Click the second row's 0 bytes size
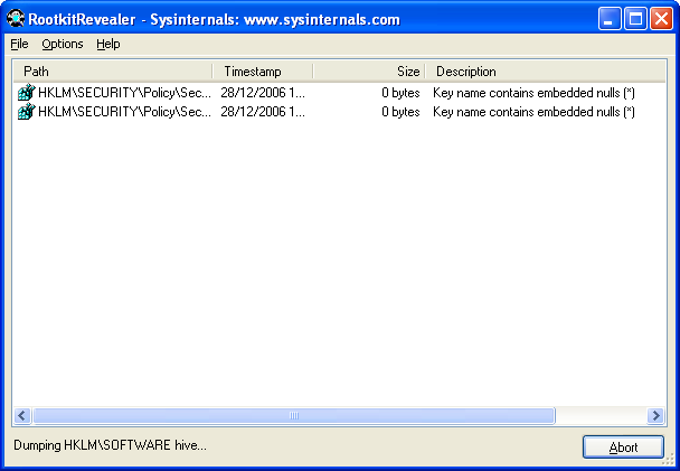This screenshot has height=471, width=680. point(401,112)
